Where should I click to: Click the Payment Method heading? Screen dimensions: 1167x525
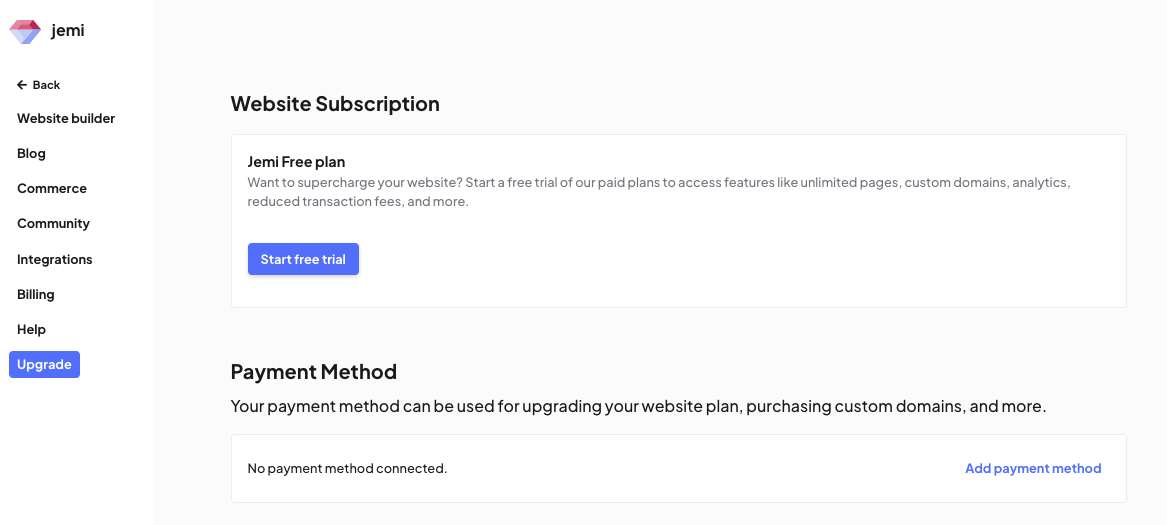[x=313, y=371]
